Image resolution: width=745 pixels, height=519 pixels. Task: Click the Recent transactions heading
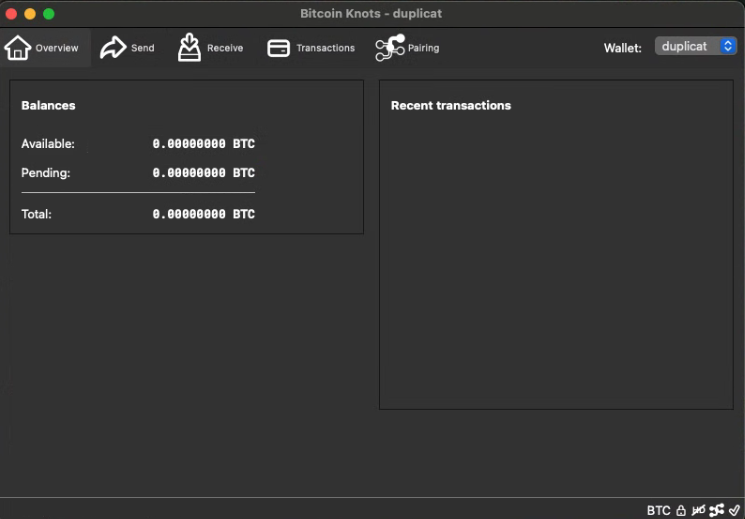click(450, 106)
